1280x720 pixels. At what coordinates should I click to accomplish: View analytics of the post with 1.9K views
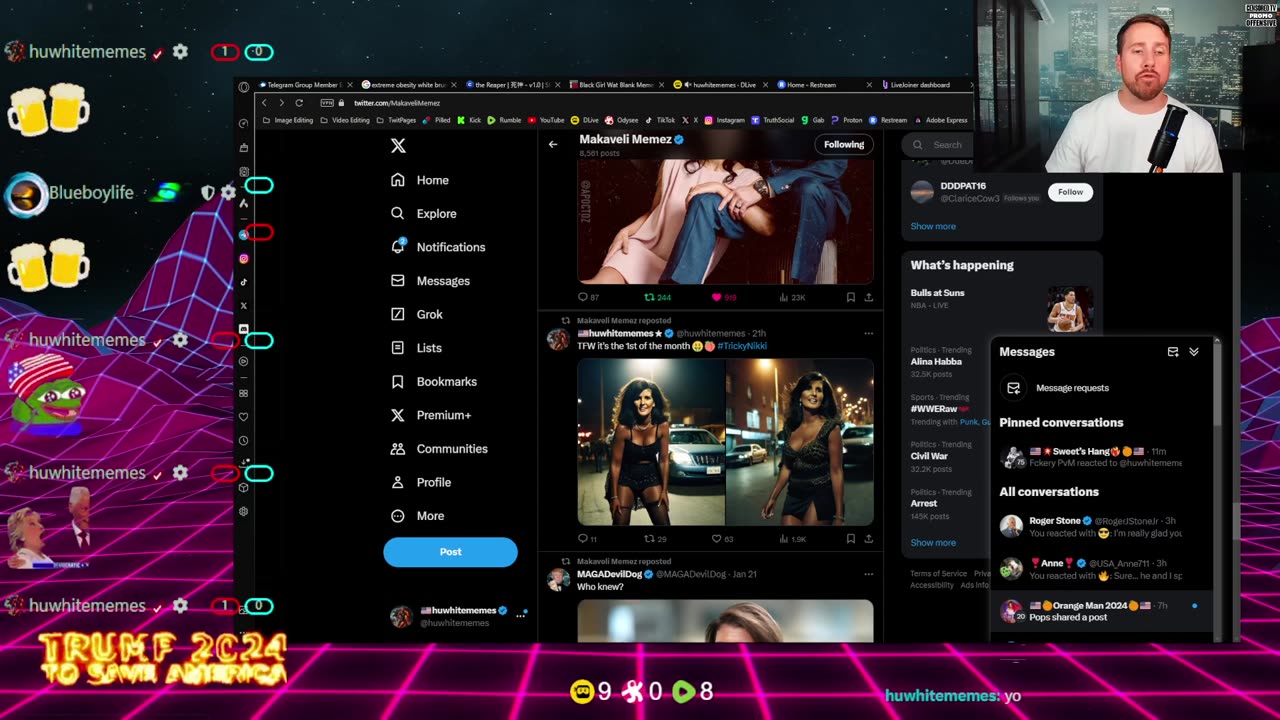tap(792, 539)
